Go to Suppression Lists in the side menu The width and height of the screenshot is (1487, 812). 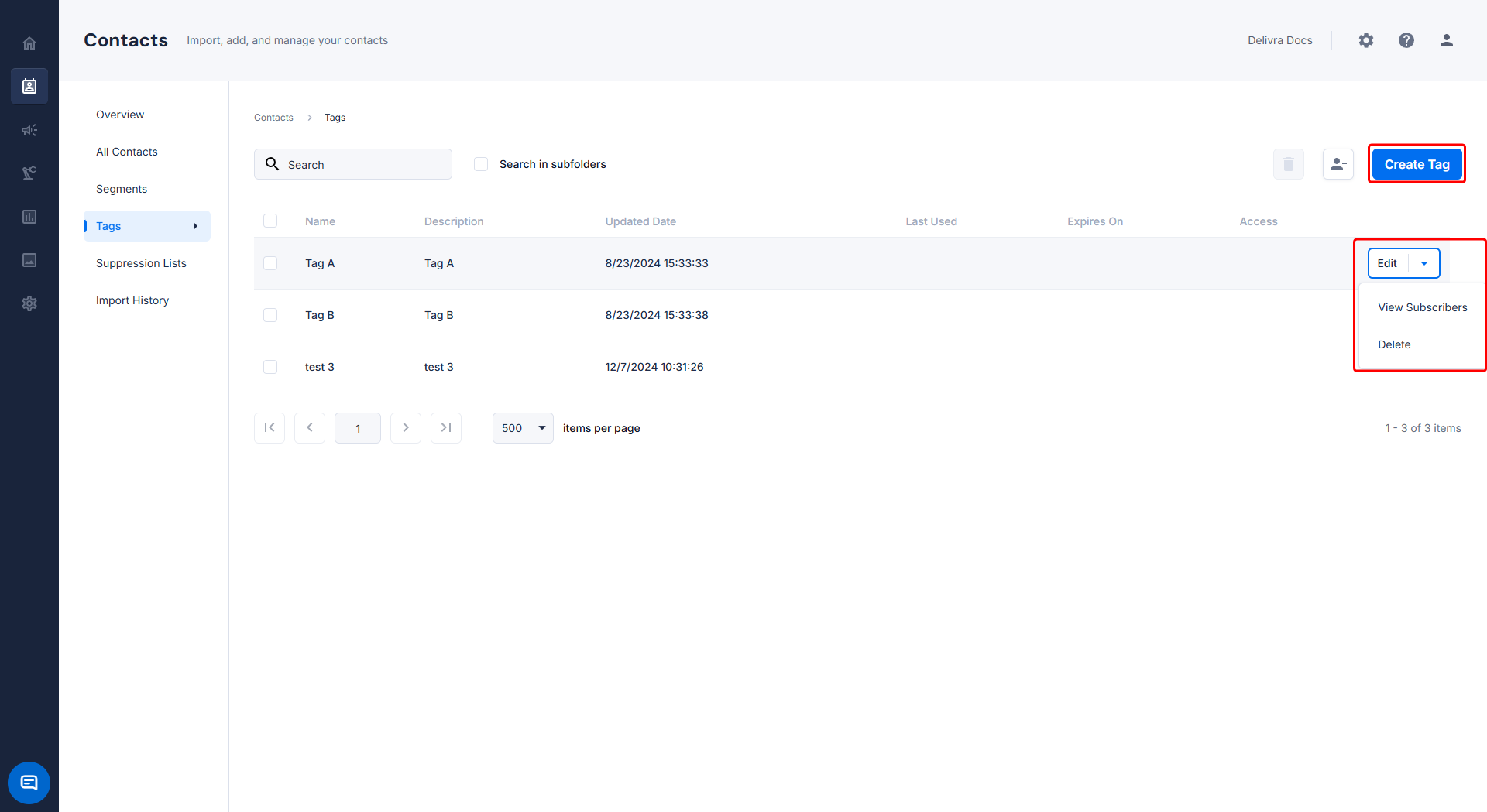[x=141, y=263]
